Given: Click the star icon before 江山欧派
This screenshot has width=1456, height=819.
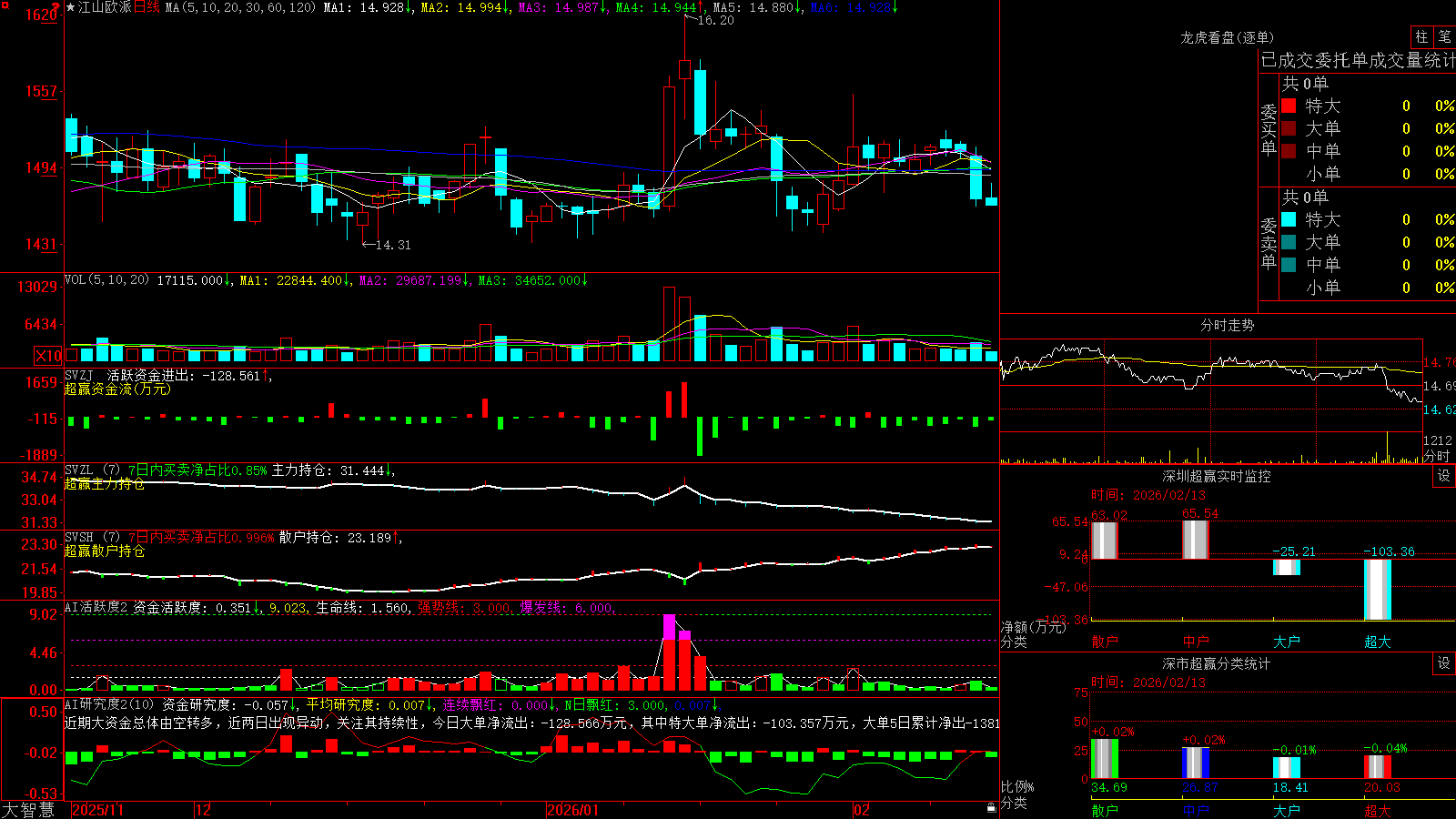Looking at the screenshot, I should [71, 7].
